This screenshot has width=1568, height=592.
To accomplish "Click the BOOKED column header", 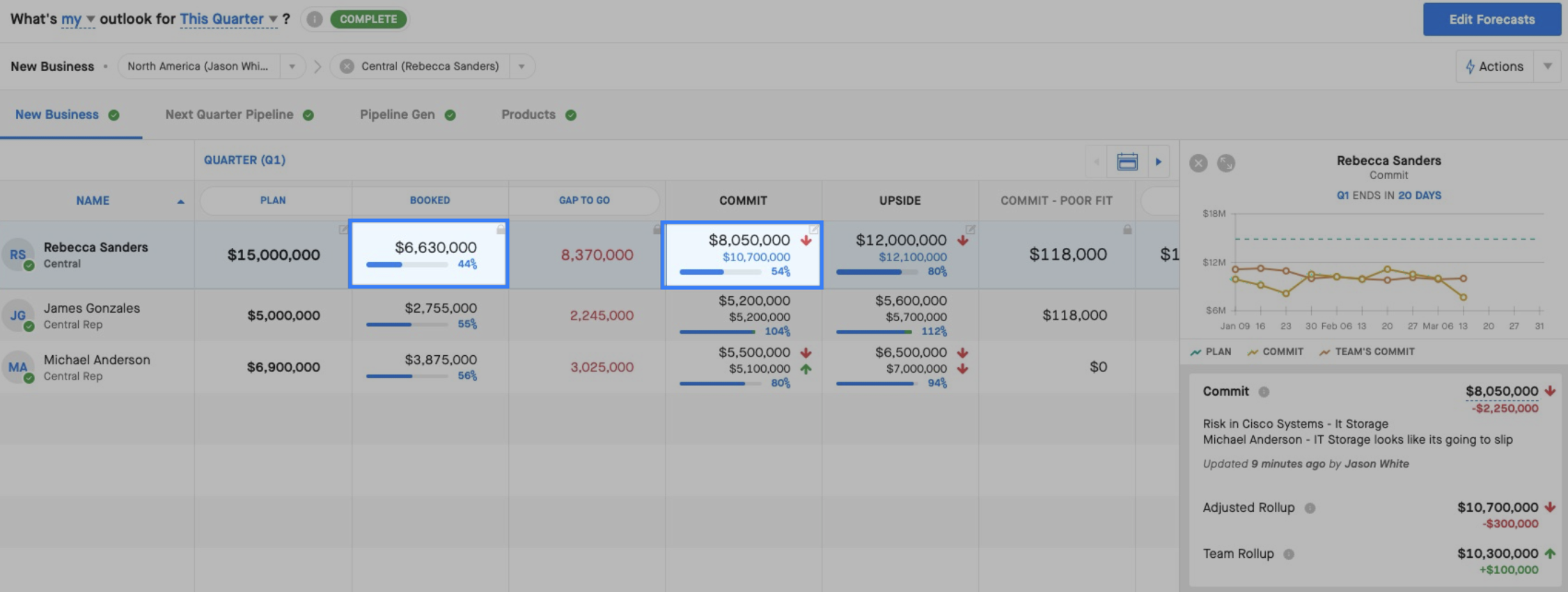I will [x=430, y=201].
